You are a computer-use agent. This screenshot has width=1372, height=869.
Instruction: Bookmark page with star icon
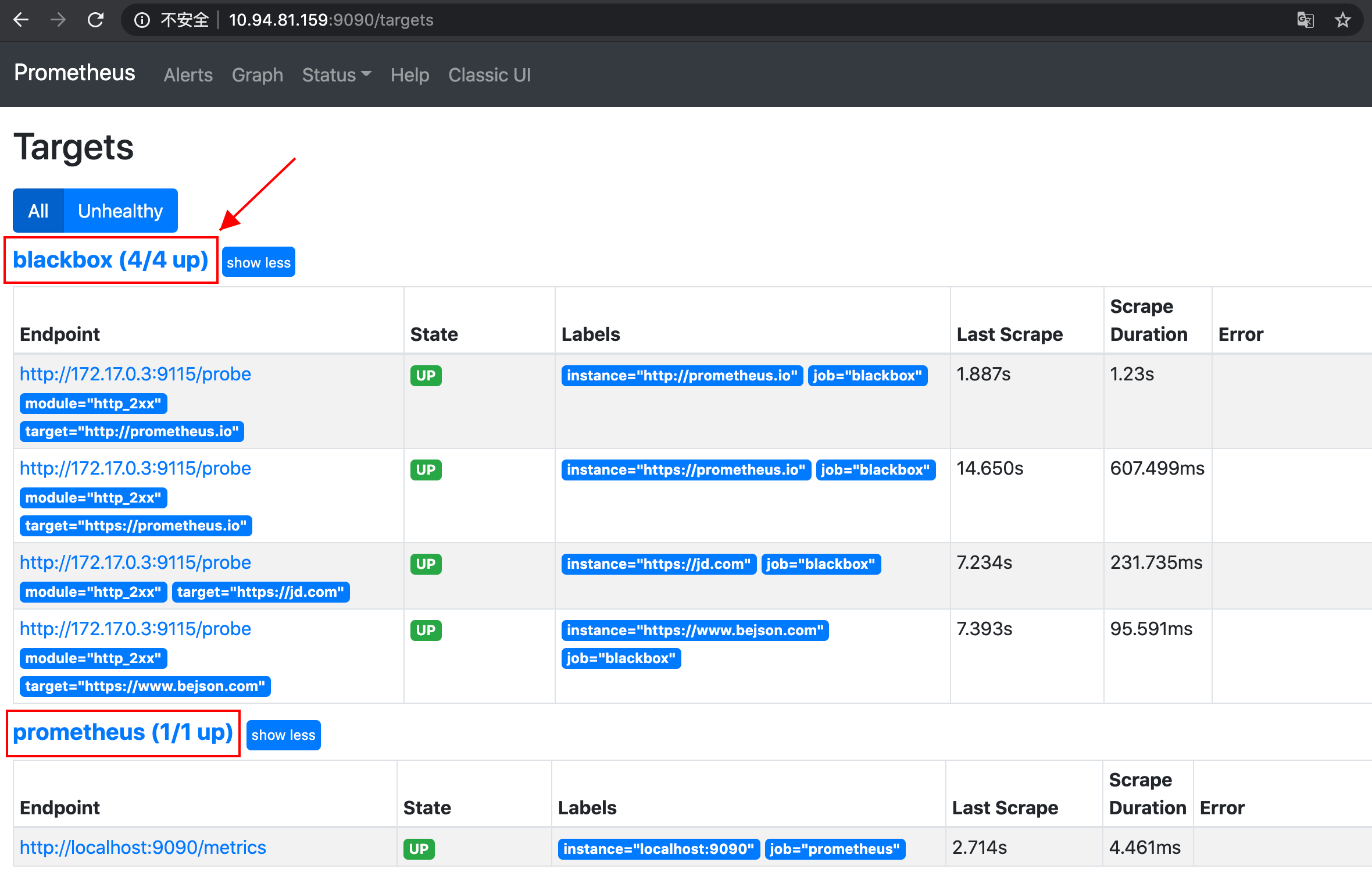tap(1342, 20)
